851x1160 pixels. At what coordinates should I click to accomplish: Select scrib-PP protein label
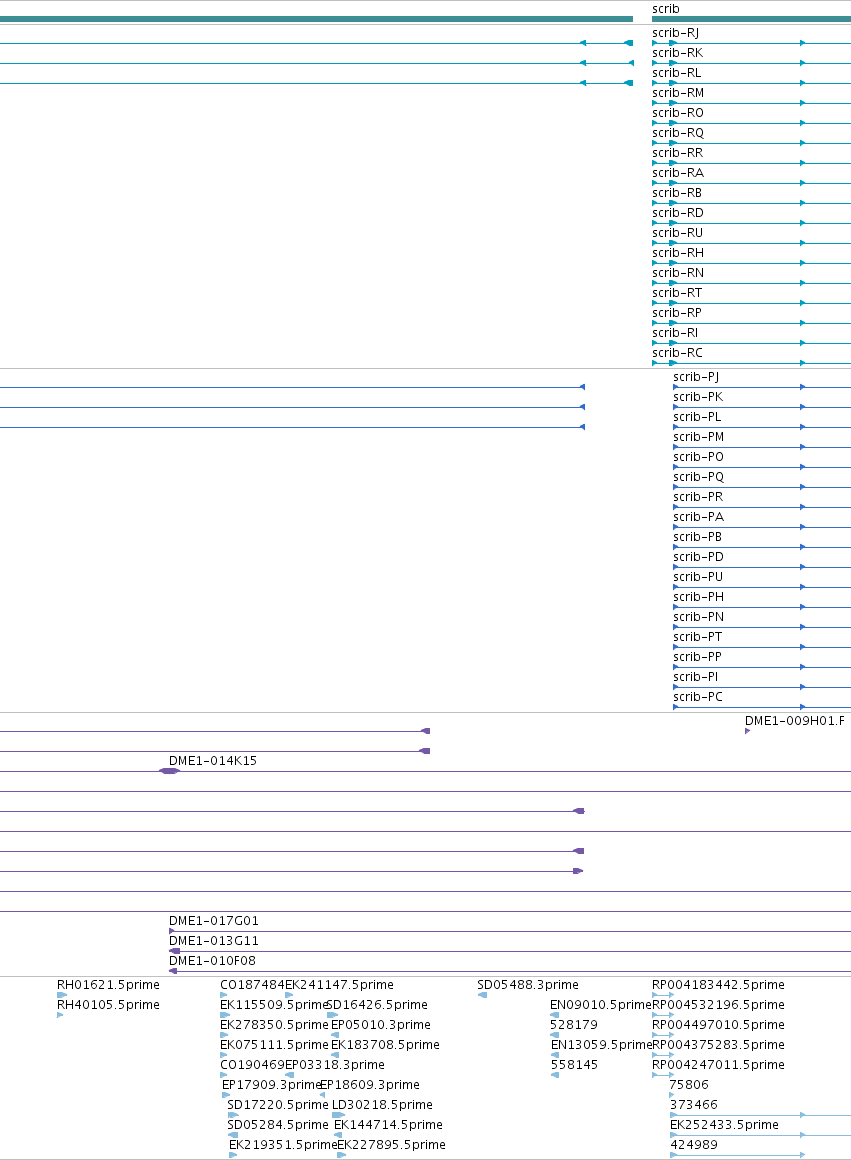coord(697,656)
